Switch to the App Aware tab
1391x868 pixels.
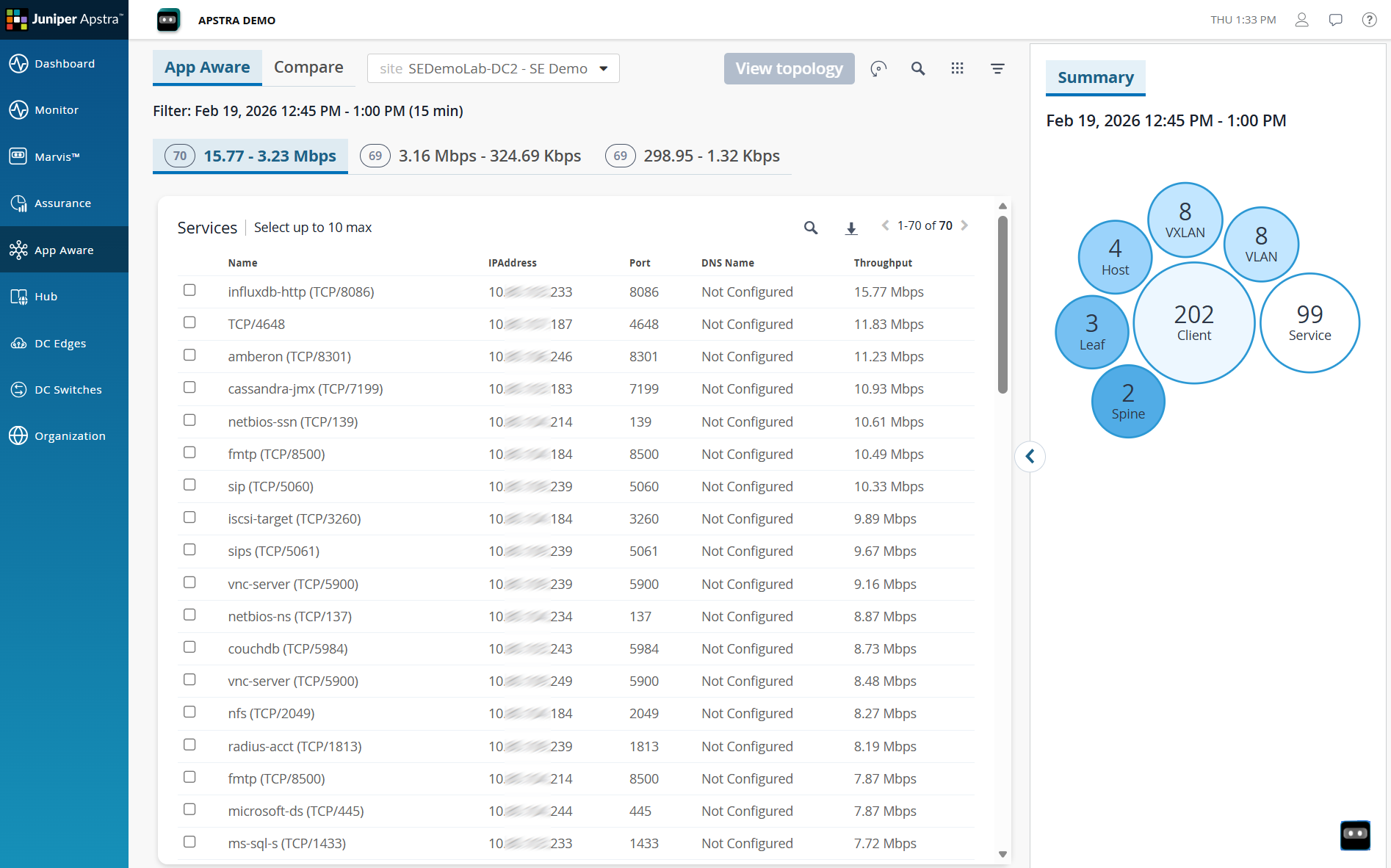click(207, 68)
